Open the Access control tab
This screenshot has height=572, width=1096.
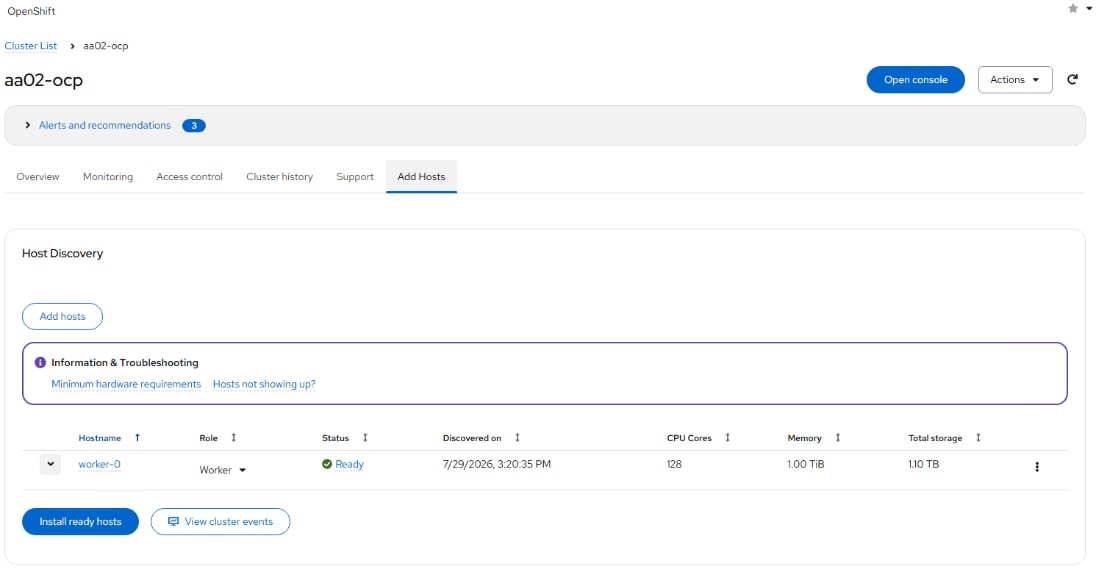pyautogui.click(x=189, y=177)
